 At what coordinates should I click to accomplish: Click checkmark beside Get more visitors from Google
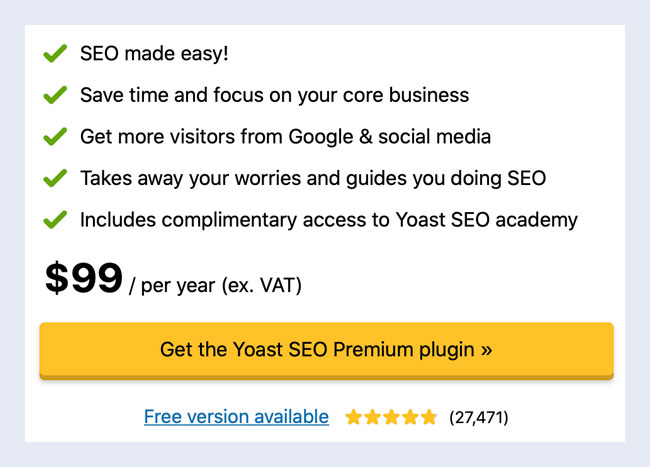[55, 136]
